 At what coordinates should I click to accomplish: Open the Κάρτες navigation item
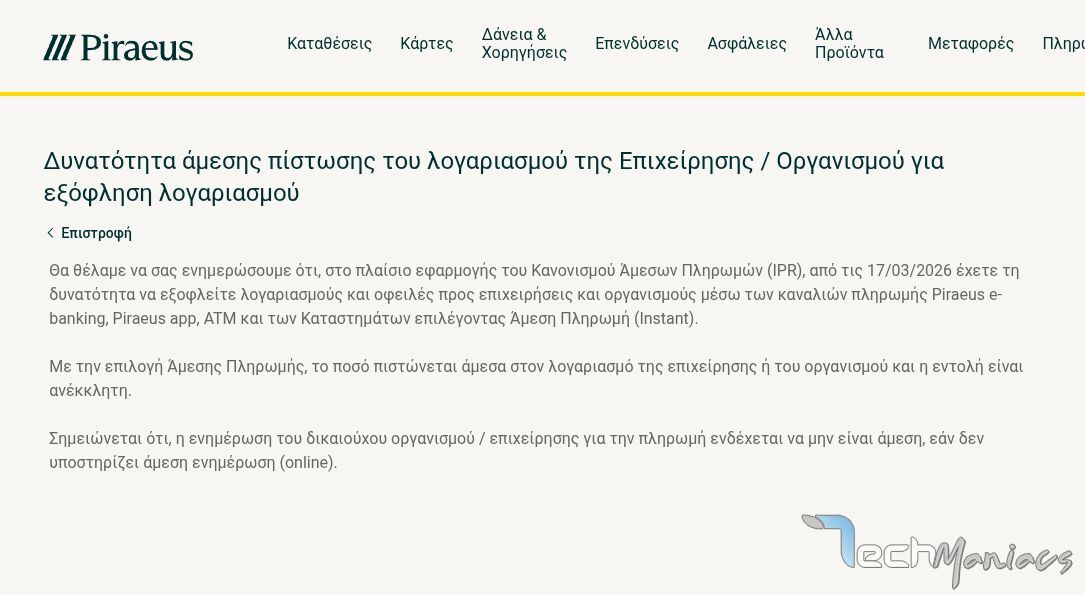(426, 44)
